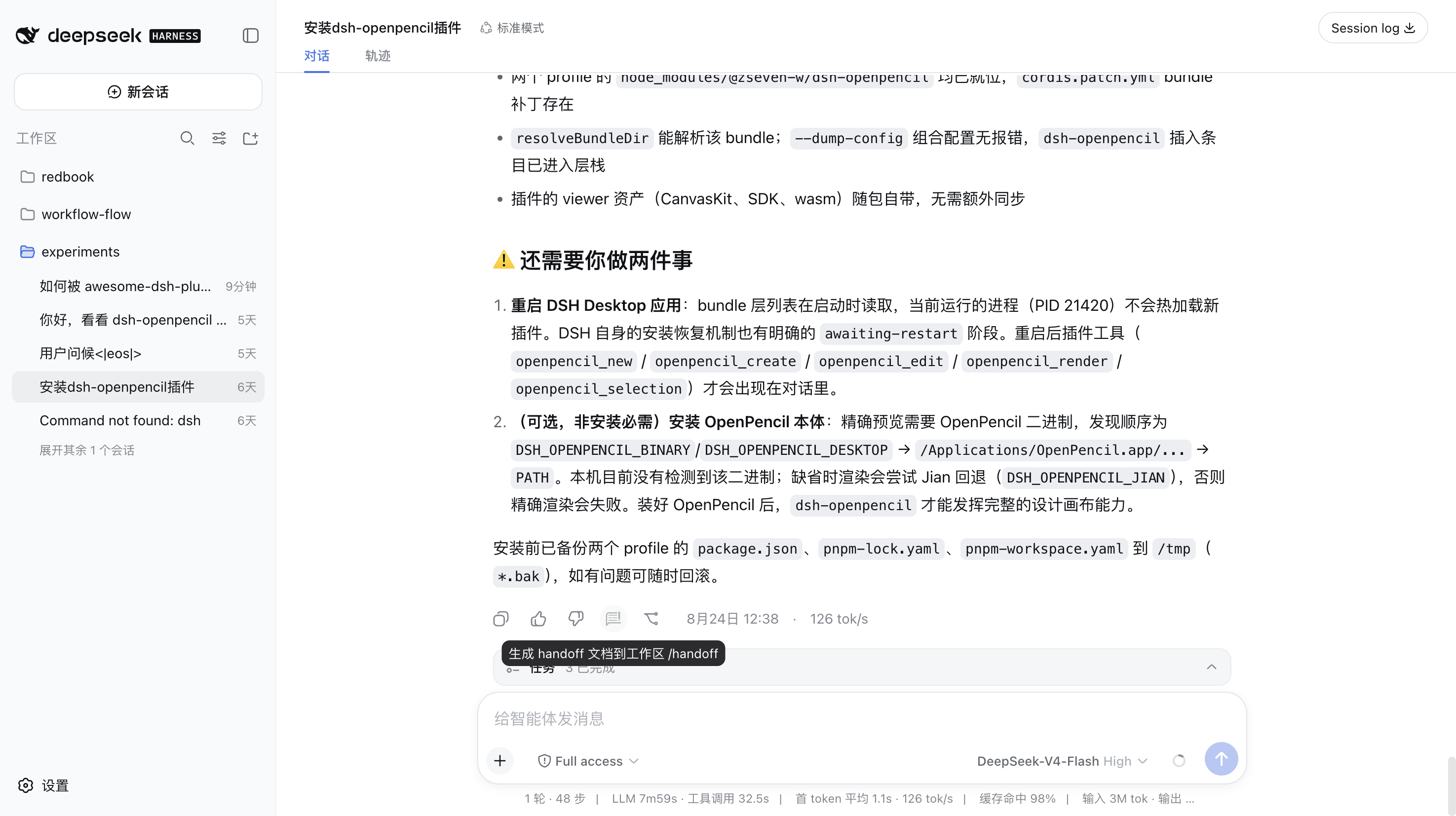The height and width of the screenshot is (816, 1456).
Task: Open the Full access permission dropdown
Action: pyautogui.click(x=588, y=761)
